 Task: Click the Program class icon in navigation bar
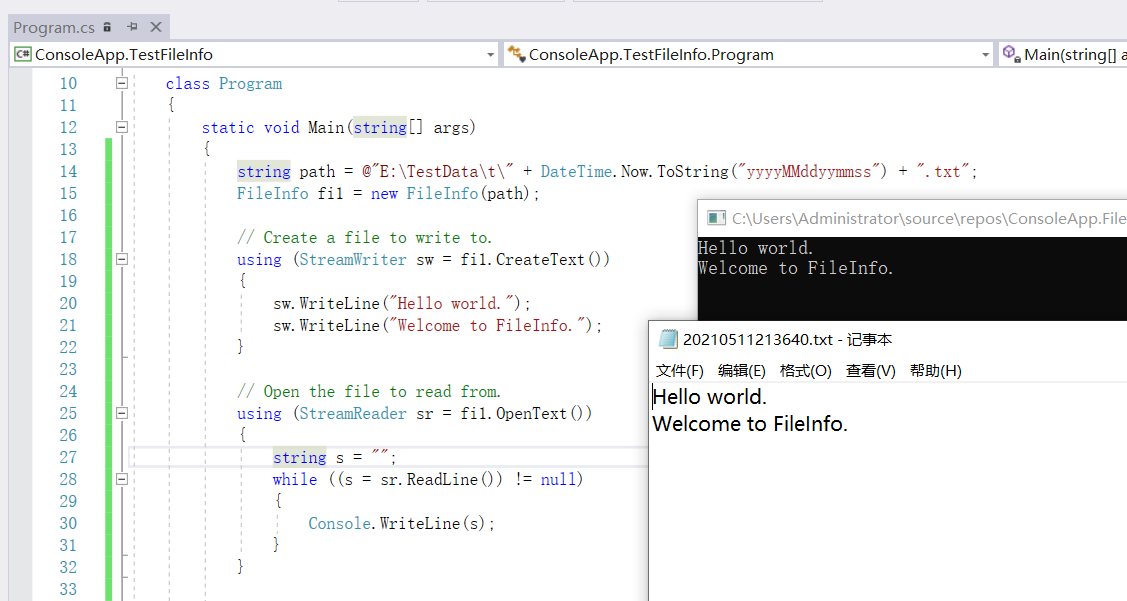[x=518, y=53]
